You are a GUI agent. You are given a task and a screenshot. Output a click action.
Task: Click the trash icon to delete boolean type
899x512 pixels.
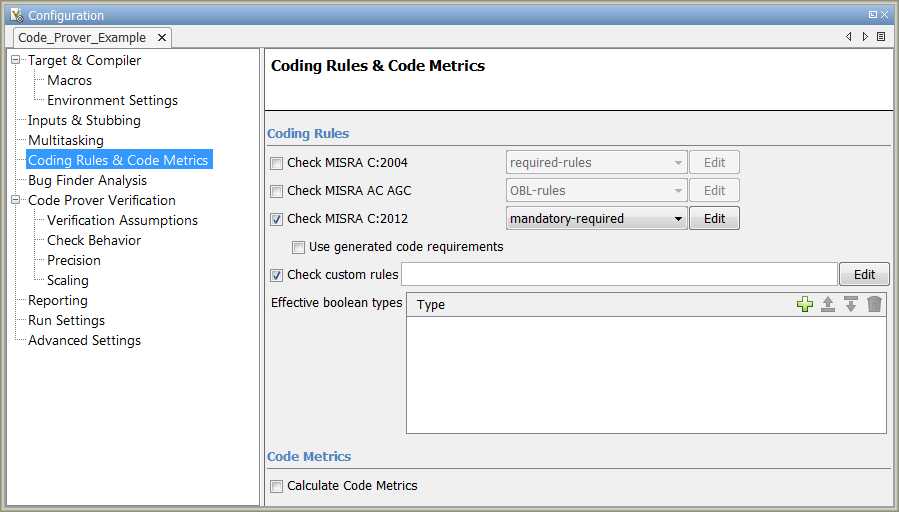click(875, 304)
